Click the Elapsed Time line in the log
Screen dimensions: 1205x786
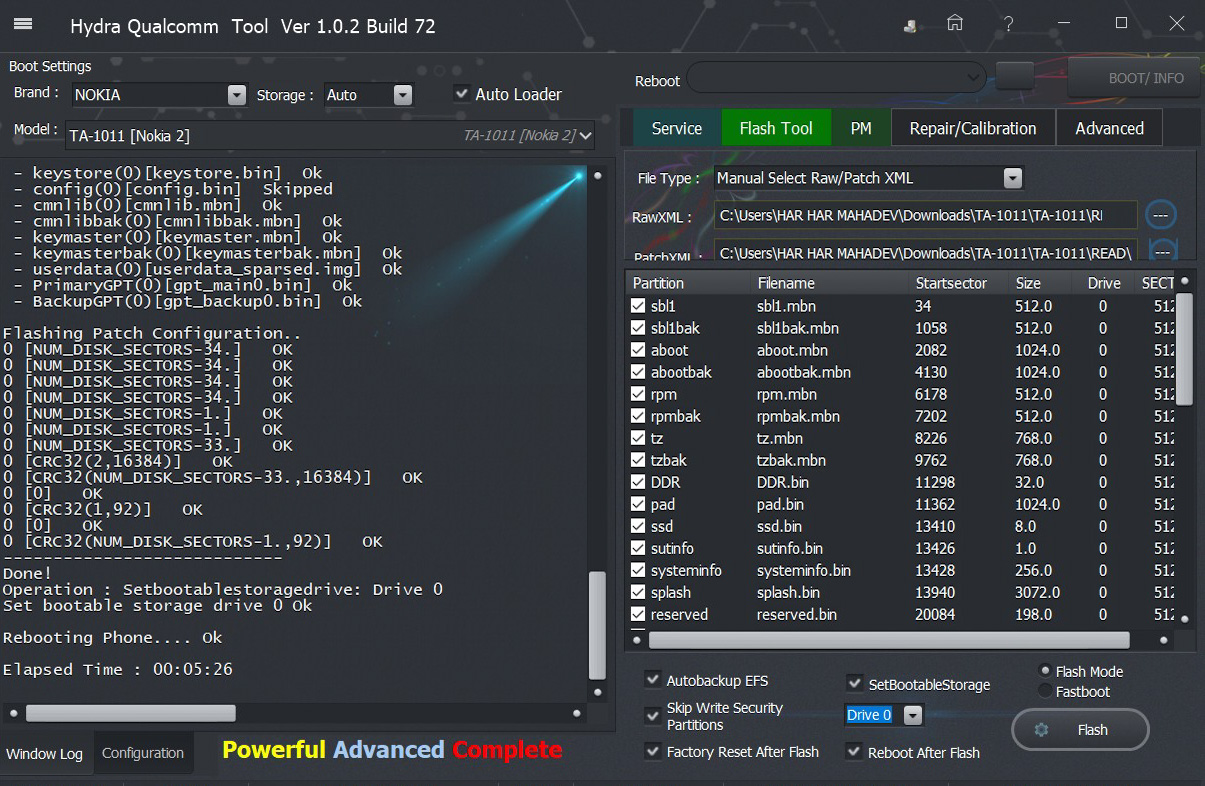(x=118, y=669)
